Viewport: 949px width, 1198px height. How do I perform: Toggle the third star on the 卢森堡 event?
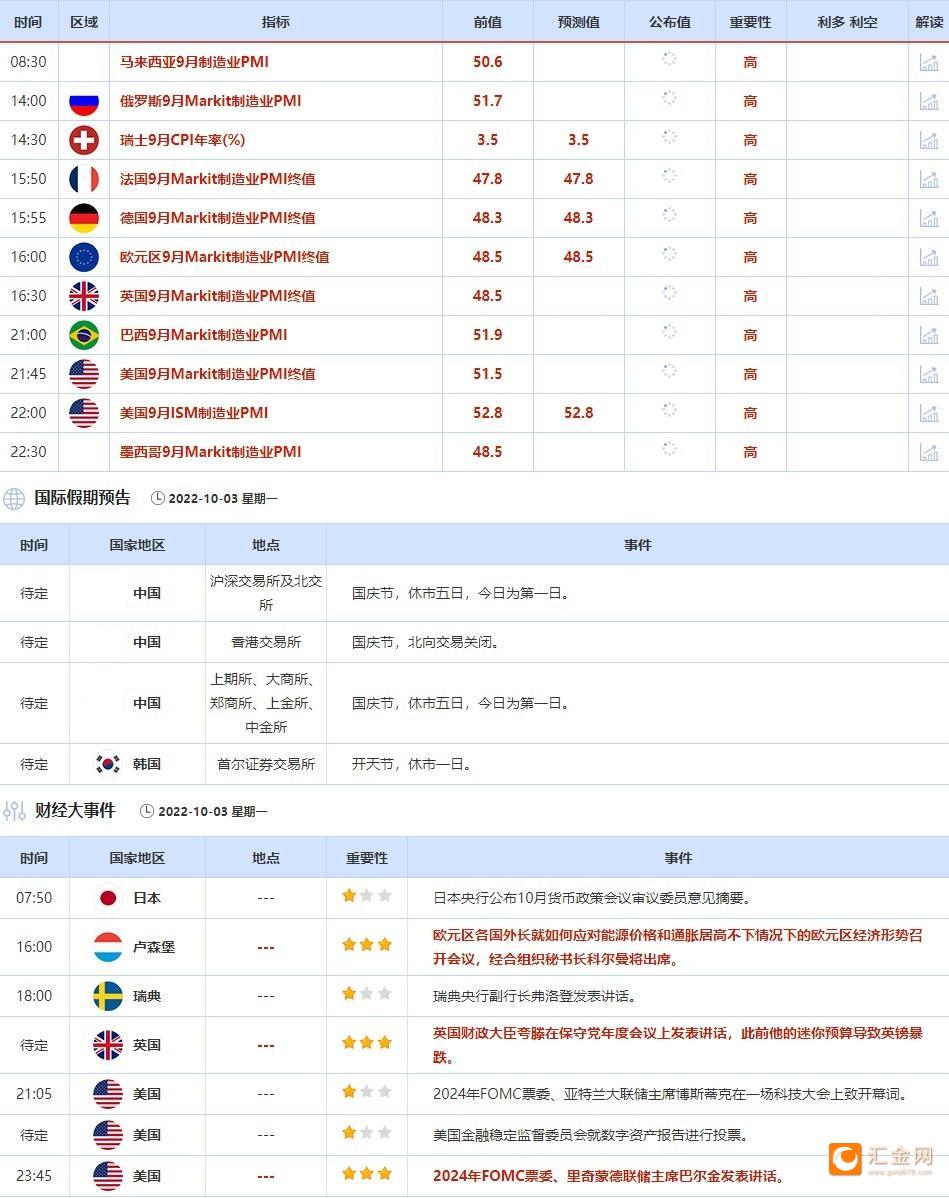click(x=384, y=946)
